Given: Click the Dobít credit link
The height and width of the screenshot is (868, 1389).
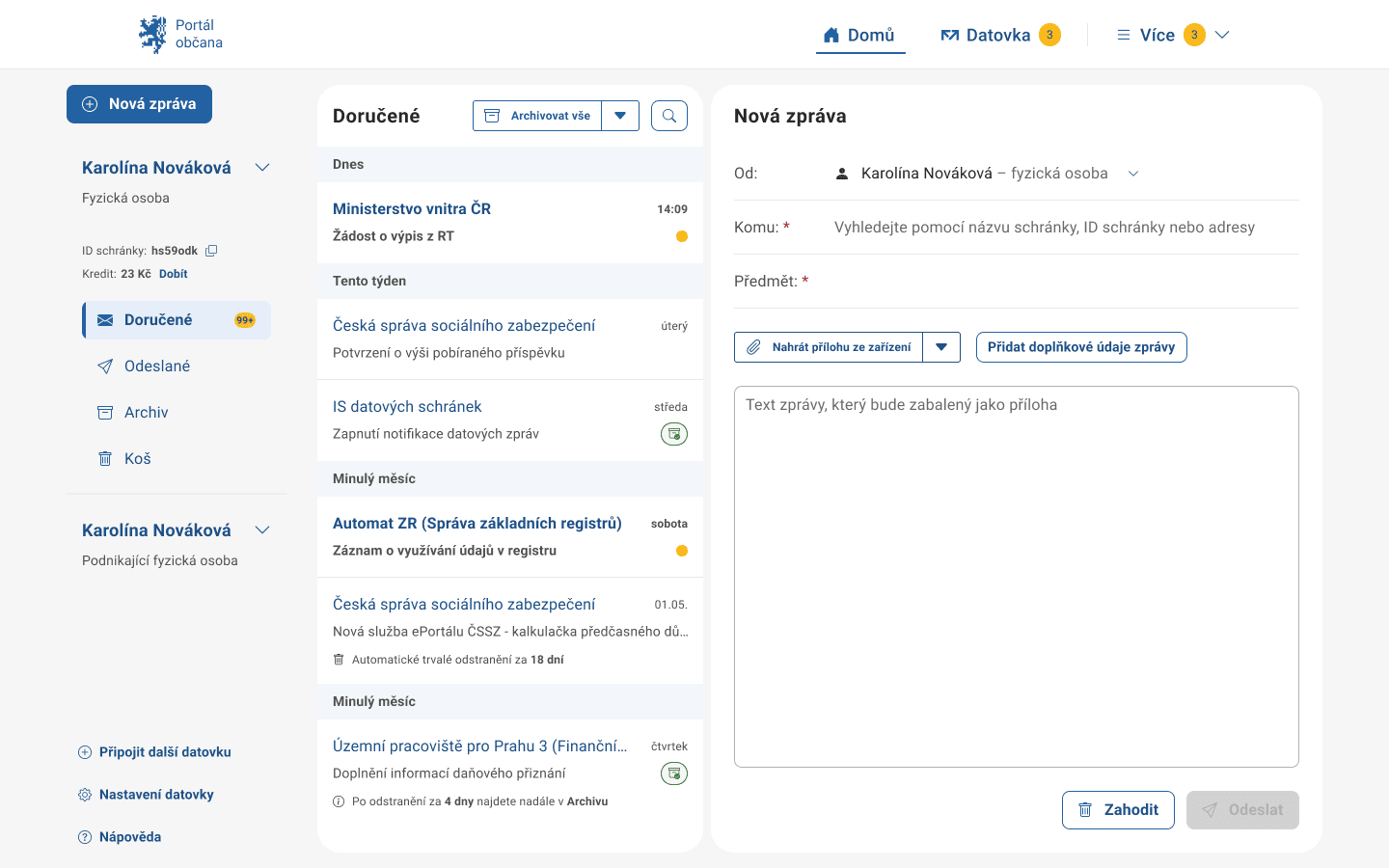Looking at the screenshot, I should (174, 274).
